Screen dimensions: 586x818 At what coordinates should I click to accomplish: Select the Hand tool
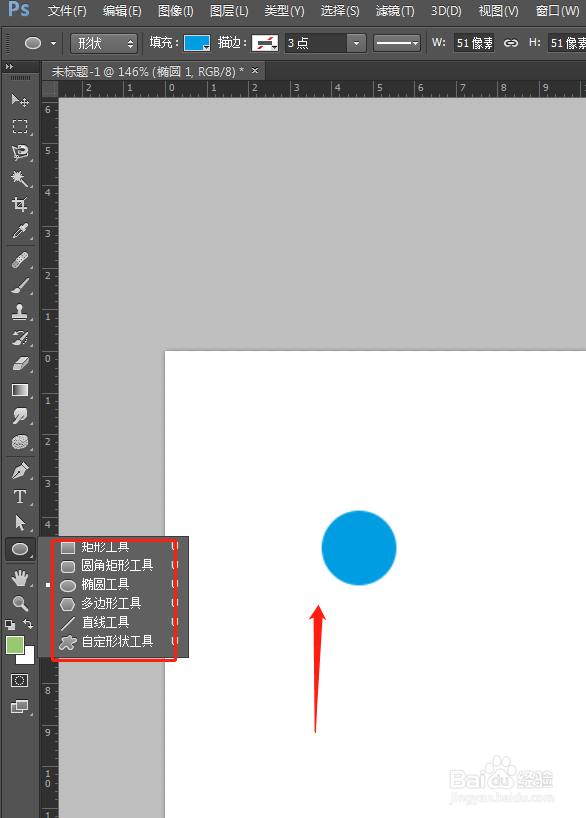point(20,578)
